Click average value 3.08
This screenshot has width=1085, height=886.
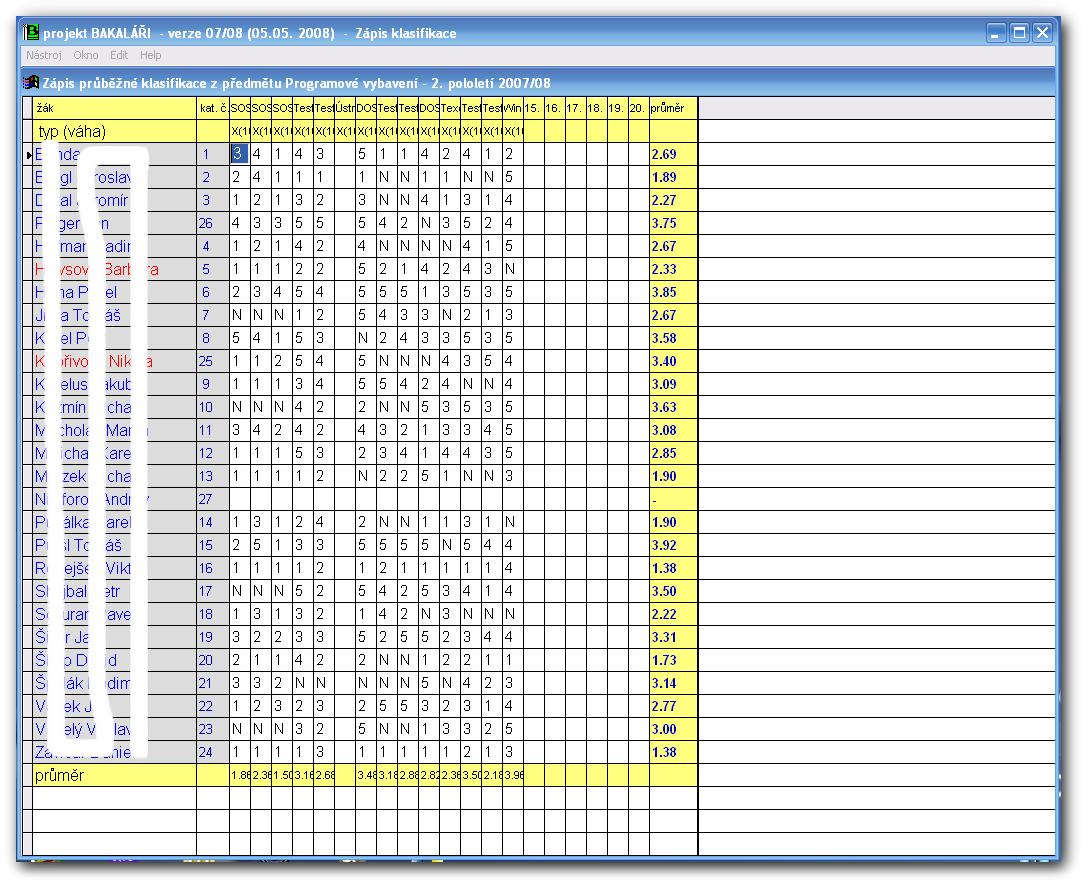664,430
